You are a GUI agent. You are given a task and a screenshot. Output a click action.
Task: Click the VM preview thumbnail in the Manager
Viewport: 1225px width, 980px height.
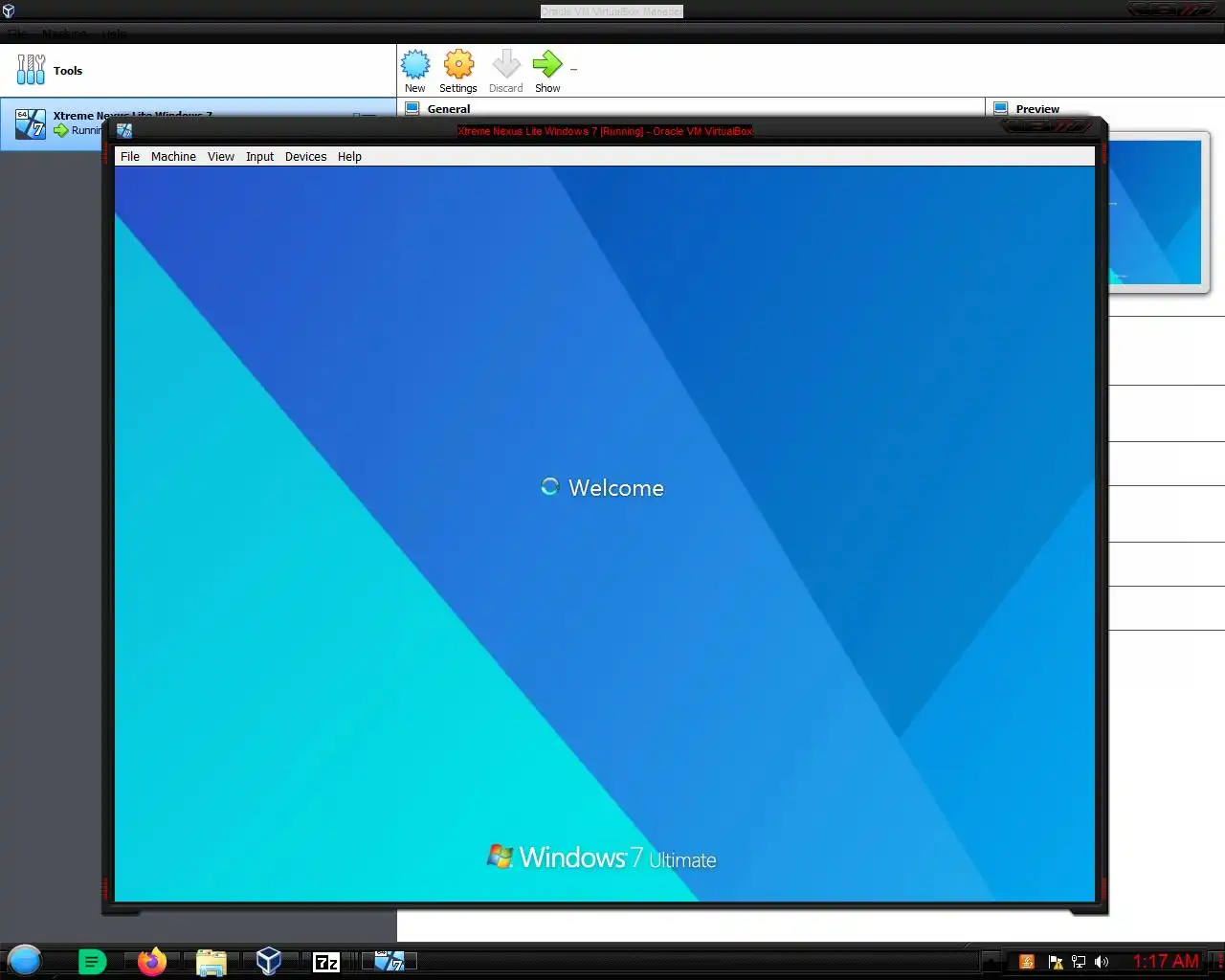pos(1154,212)
